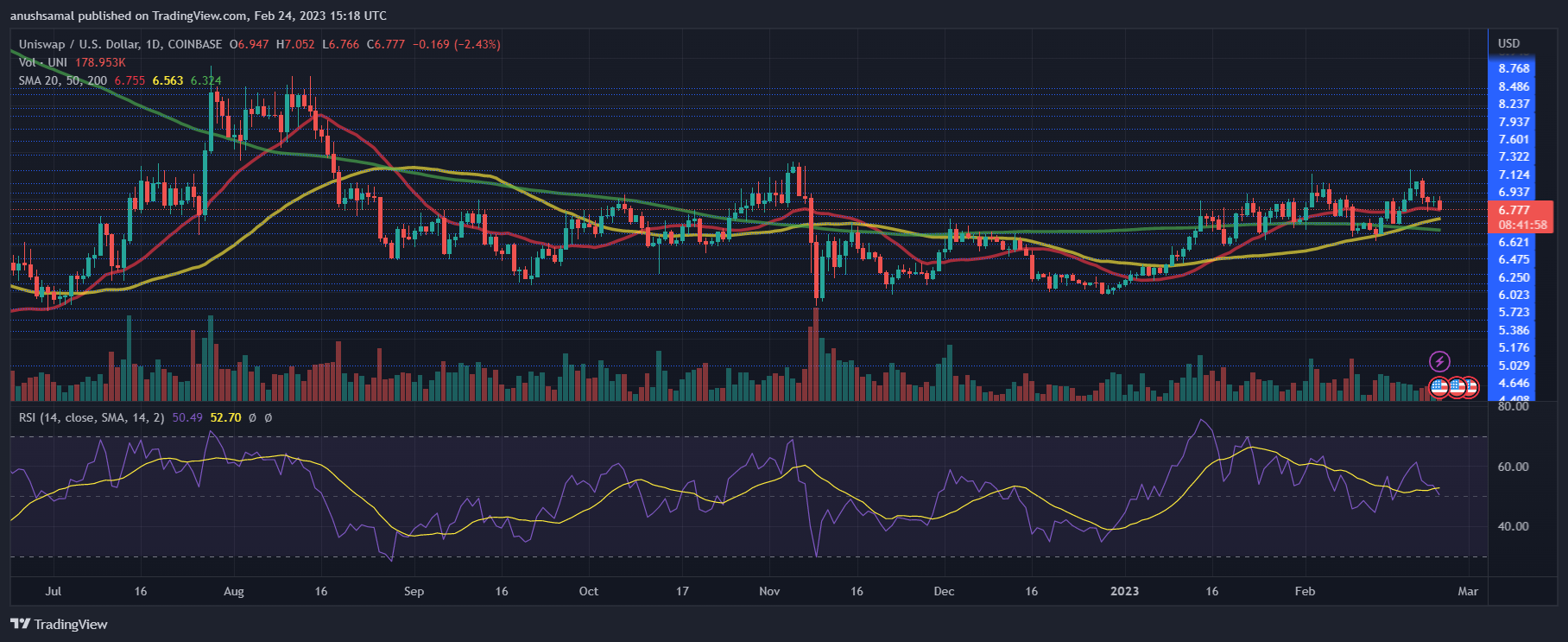Click the 6.475 price axis label
Viewport: 1568px width, 642px height.
pos(1514,259)
